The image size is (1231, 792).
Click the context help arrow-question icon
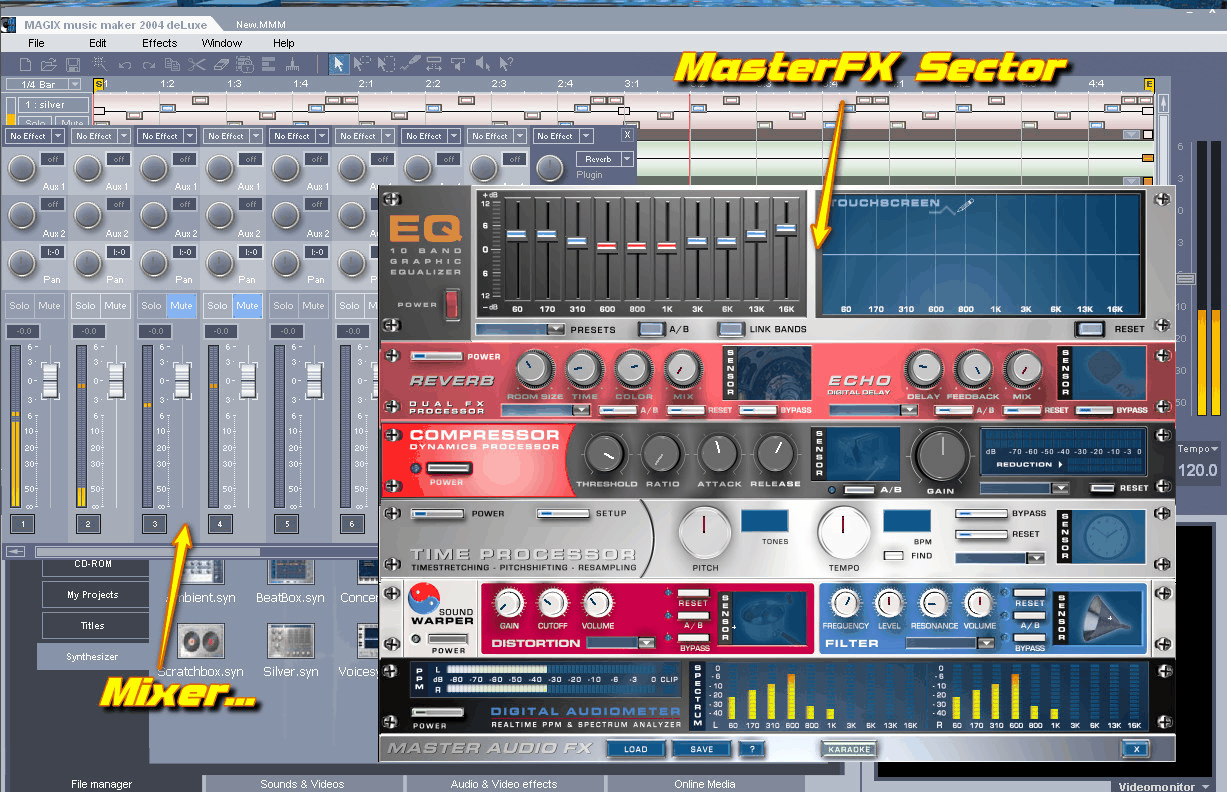click(x=506, y=64)
